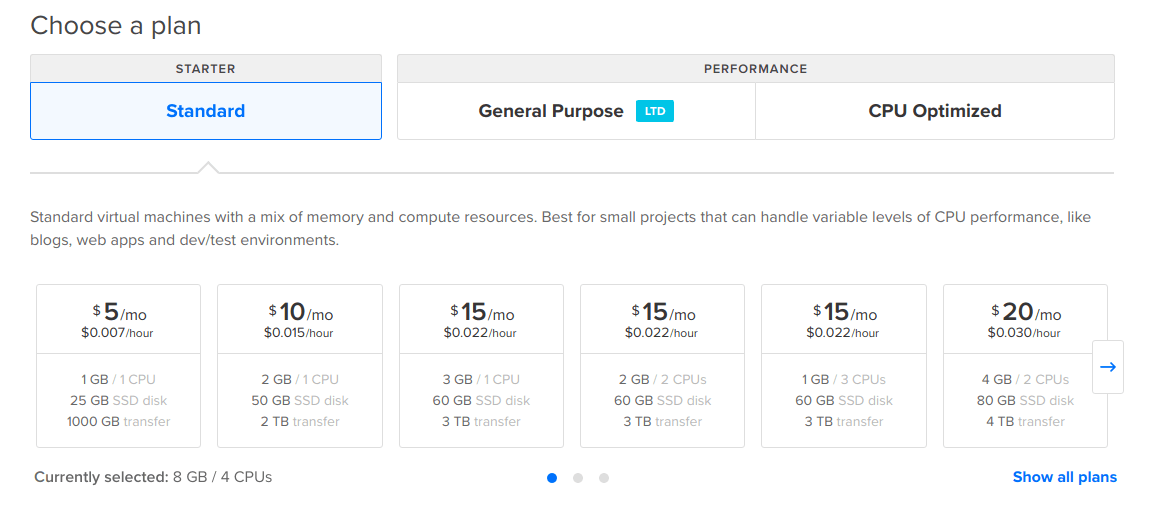Click the LTD badge beside General Purpose
The height and width of the screenshot is (509, 1150).
click(655, 111)
